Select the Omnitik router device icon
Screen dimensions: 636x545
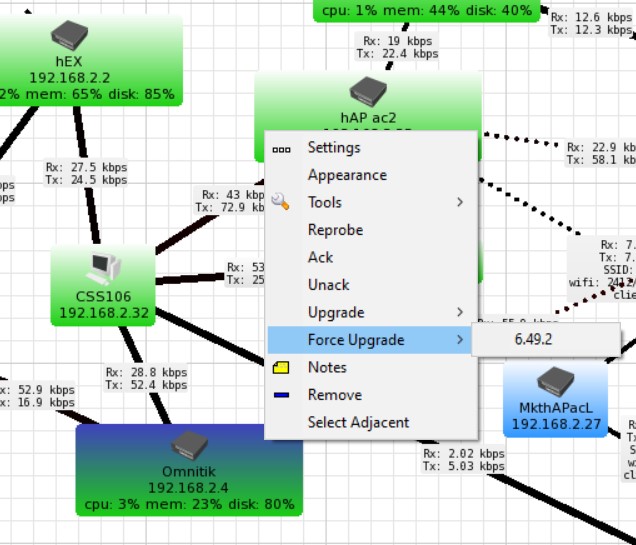[x=189, y=445]
